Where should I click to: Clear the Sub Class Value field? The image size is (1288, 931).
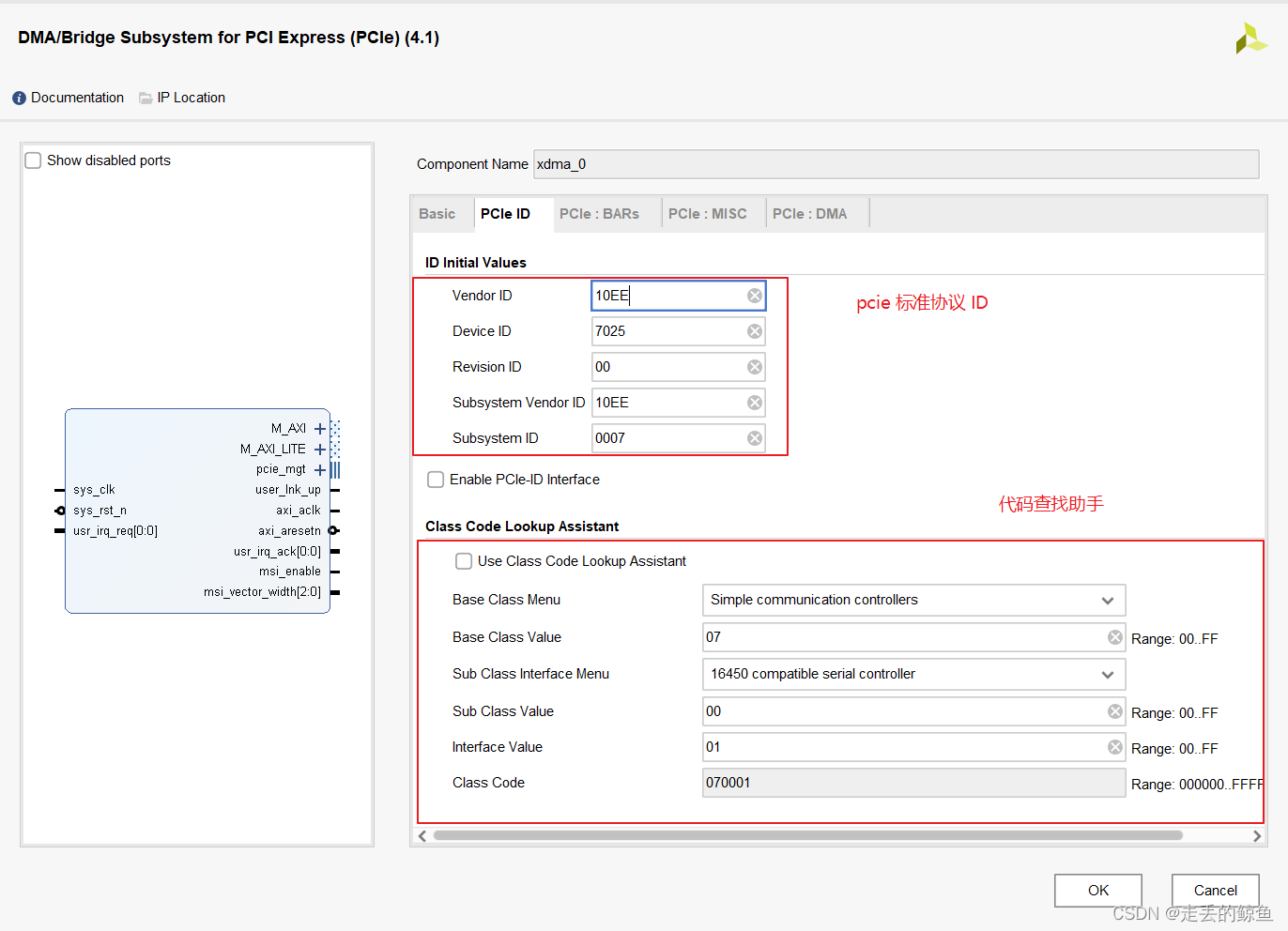1115,711
